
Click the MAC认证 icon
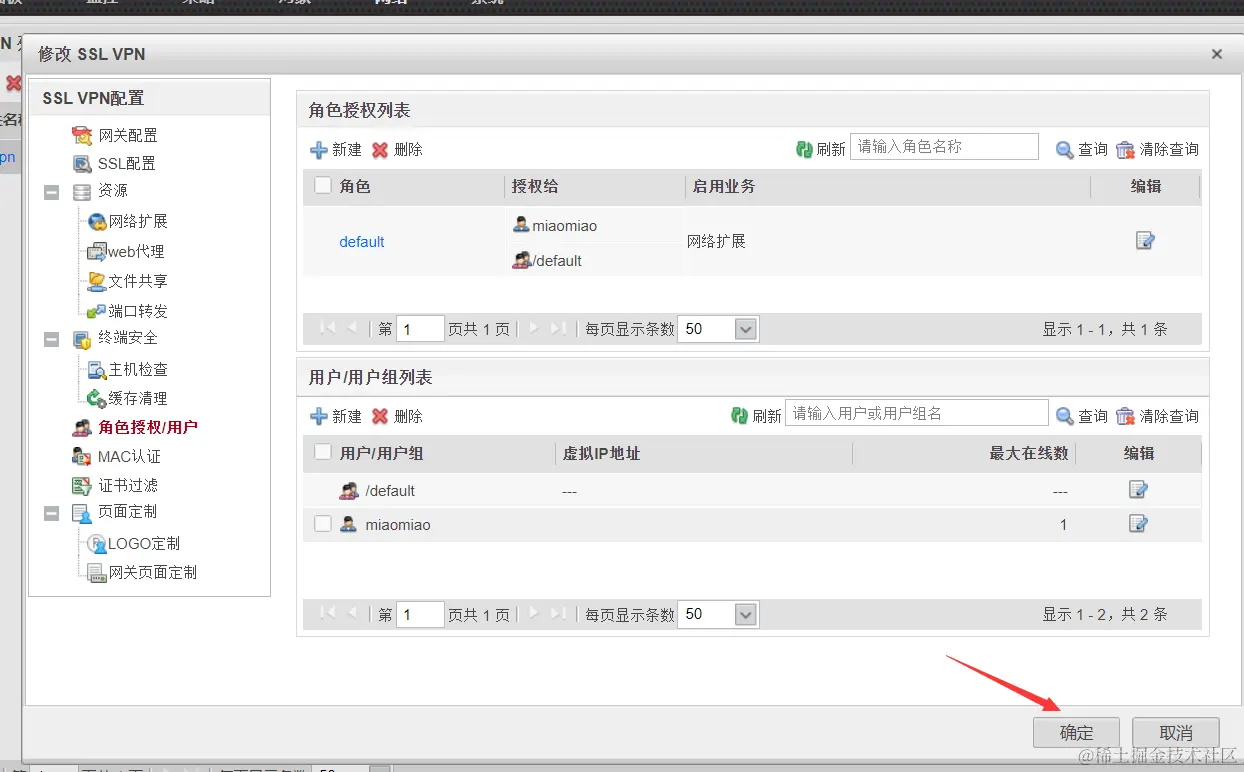82,456
